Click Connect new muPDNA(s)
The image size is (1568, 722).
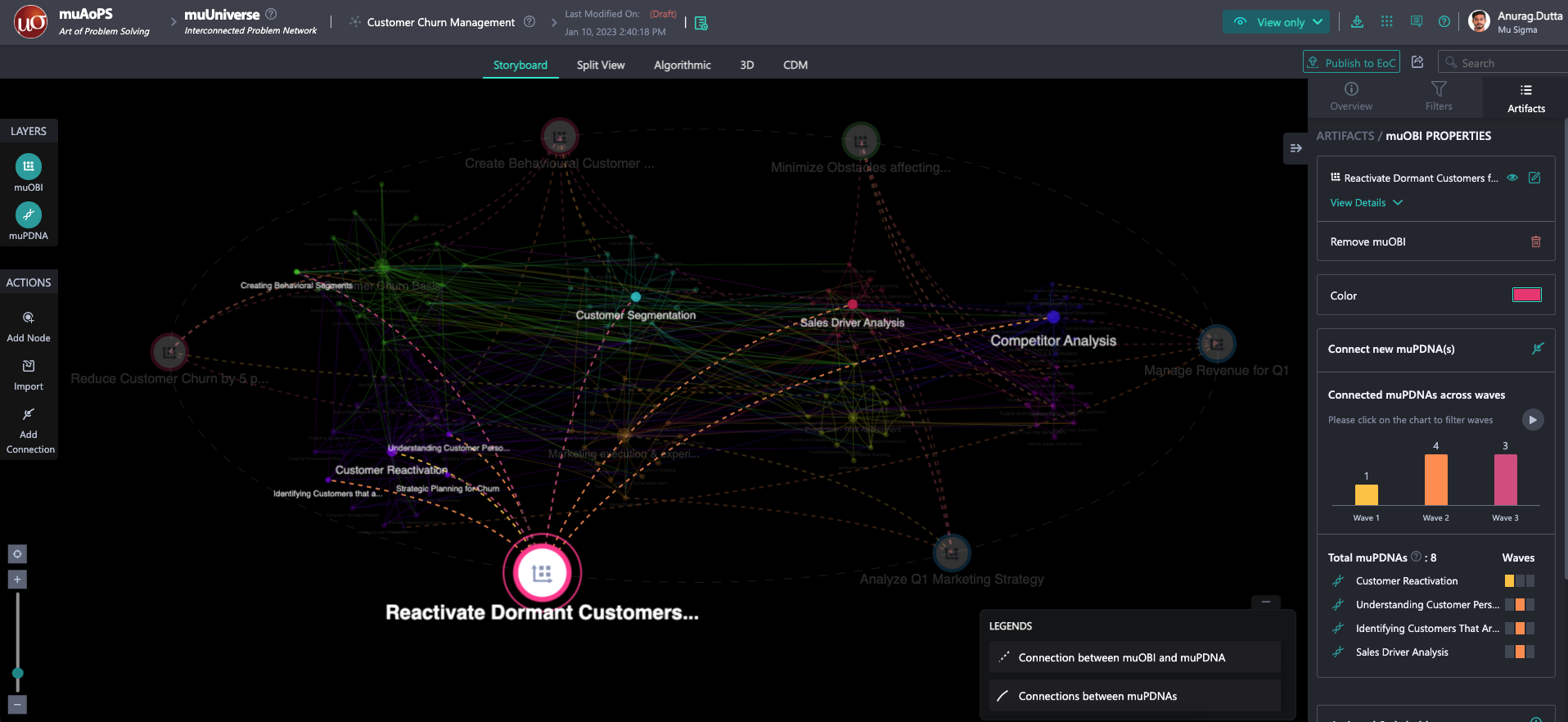coord(1435,349)
